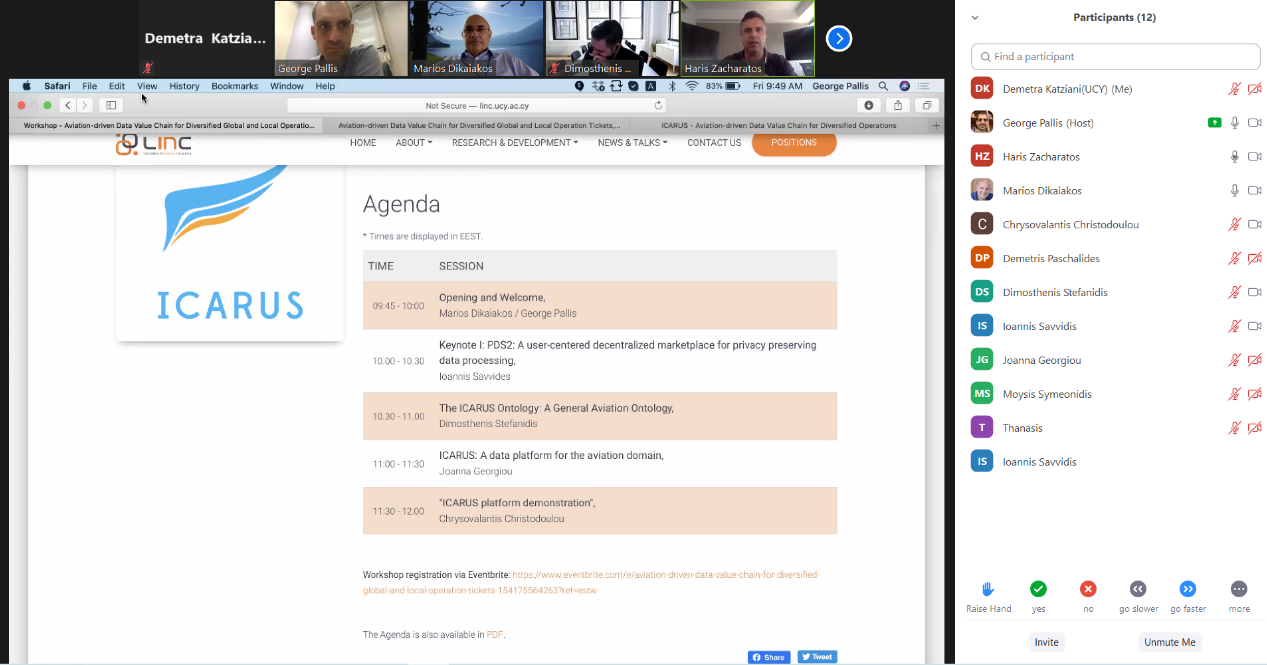1267x665 pixels.
Task: Open Safari's downloads icon
Action: click(x=868, y=105)
